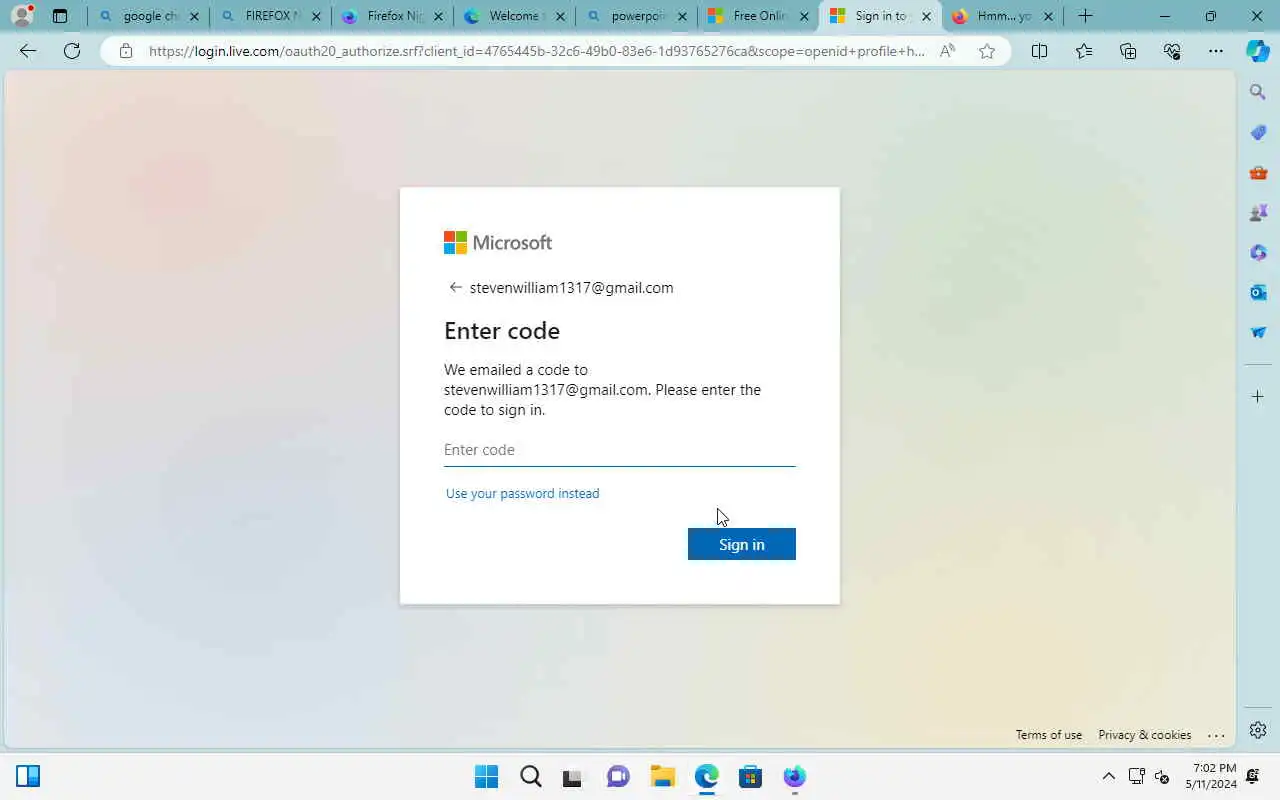Viewport: 1280px width, 800px height.
Task: Click the Edge profile avatar icon
Action: pyautogui.click(x=22, y=16)
